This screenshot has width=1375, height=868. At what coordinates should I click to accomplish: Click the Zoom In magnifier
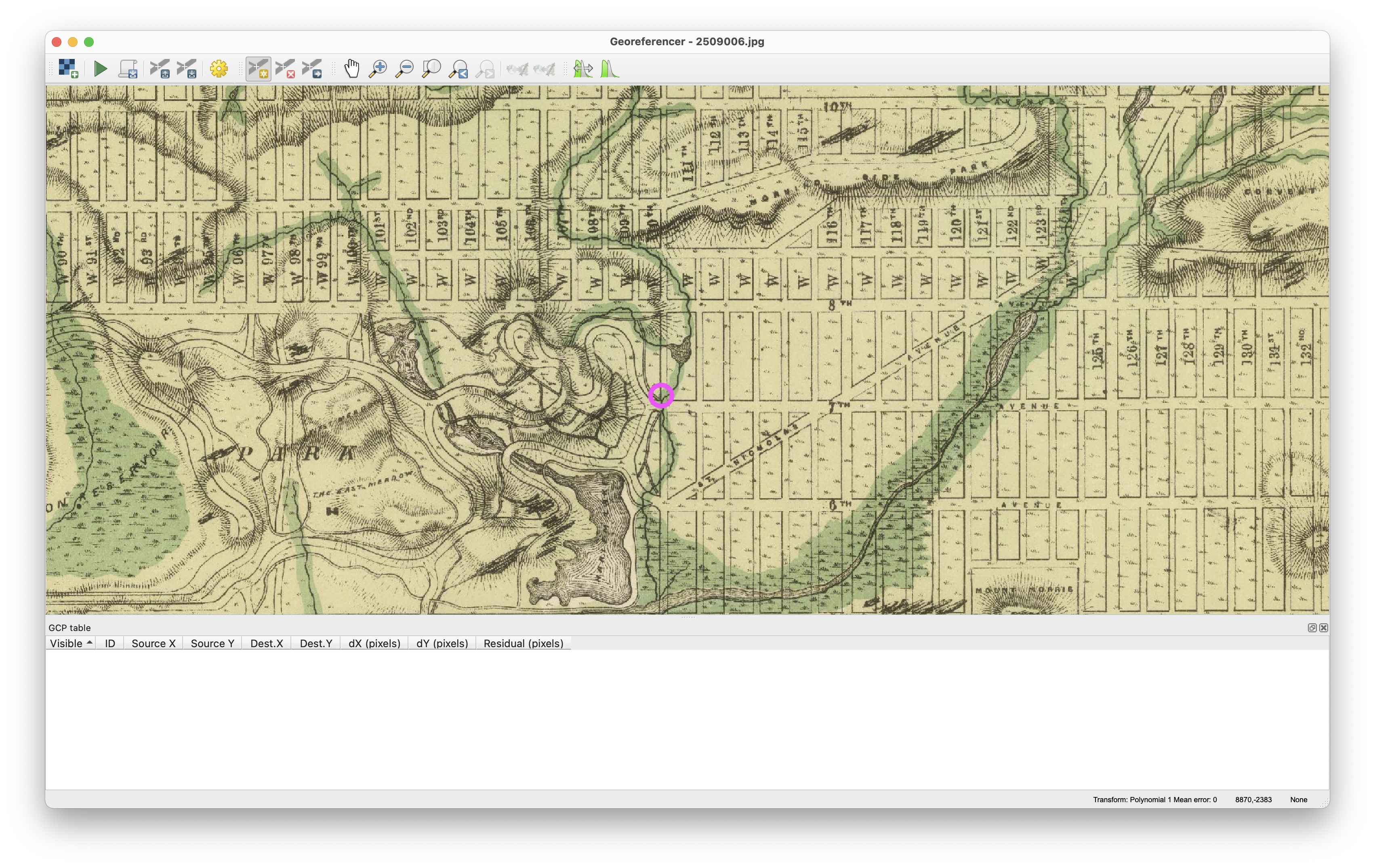coord(377,69)
